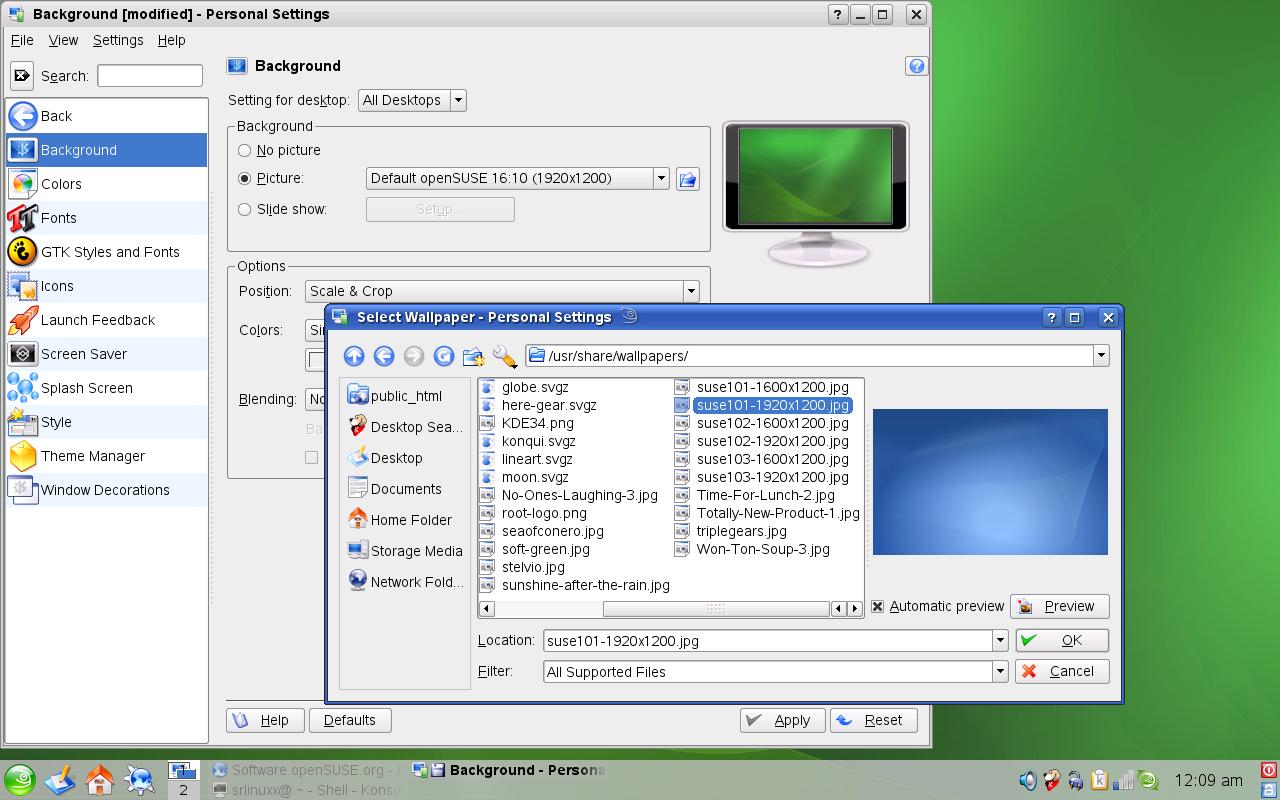Select the file suse102-1920x1200.jpg

tap(762, 441)
